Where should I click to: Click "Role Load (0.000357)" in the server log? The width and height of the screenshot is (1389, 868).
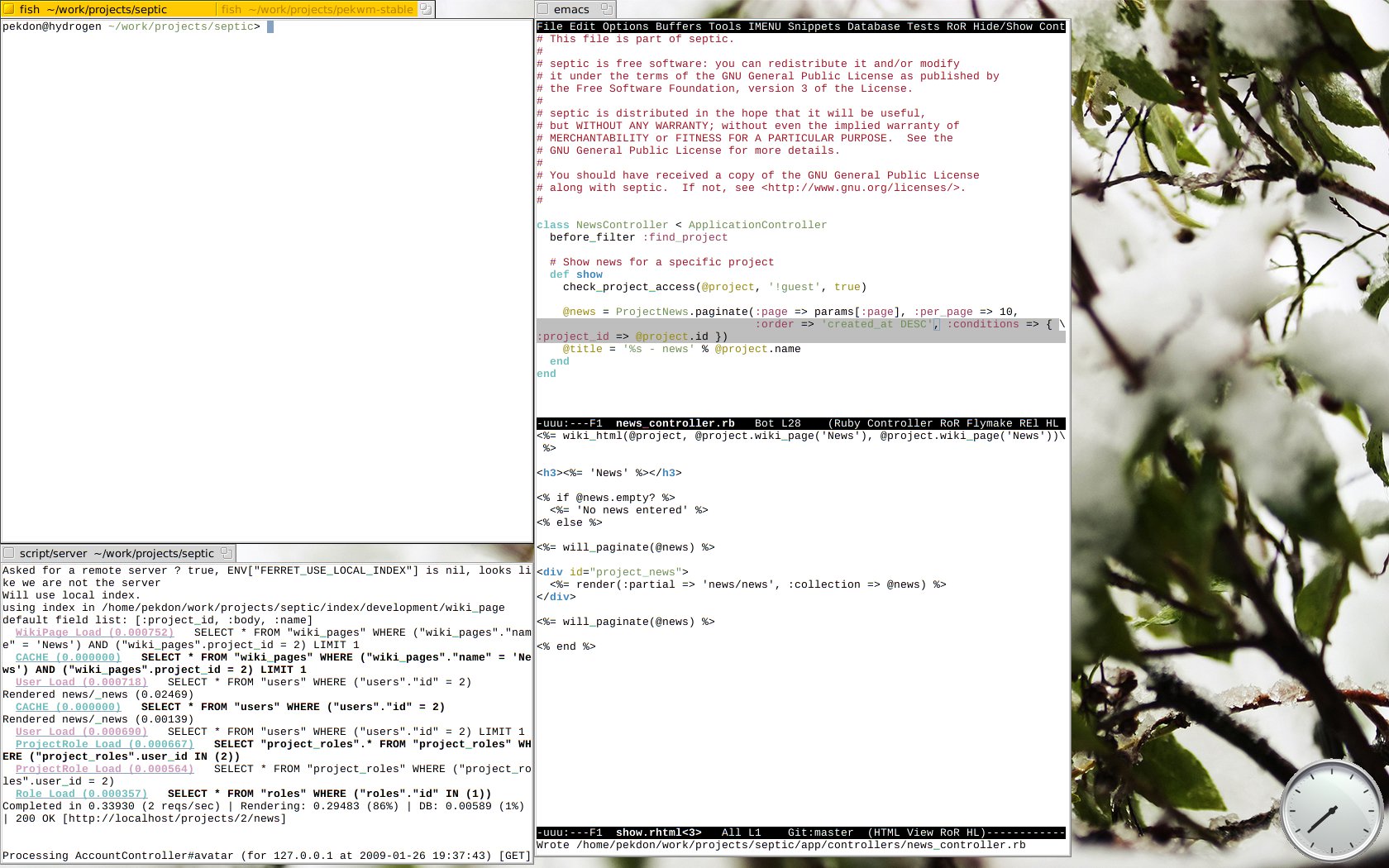pyautogui.click(x=82, y=794)
